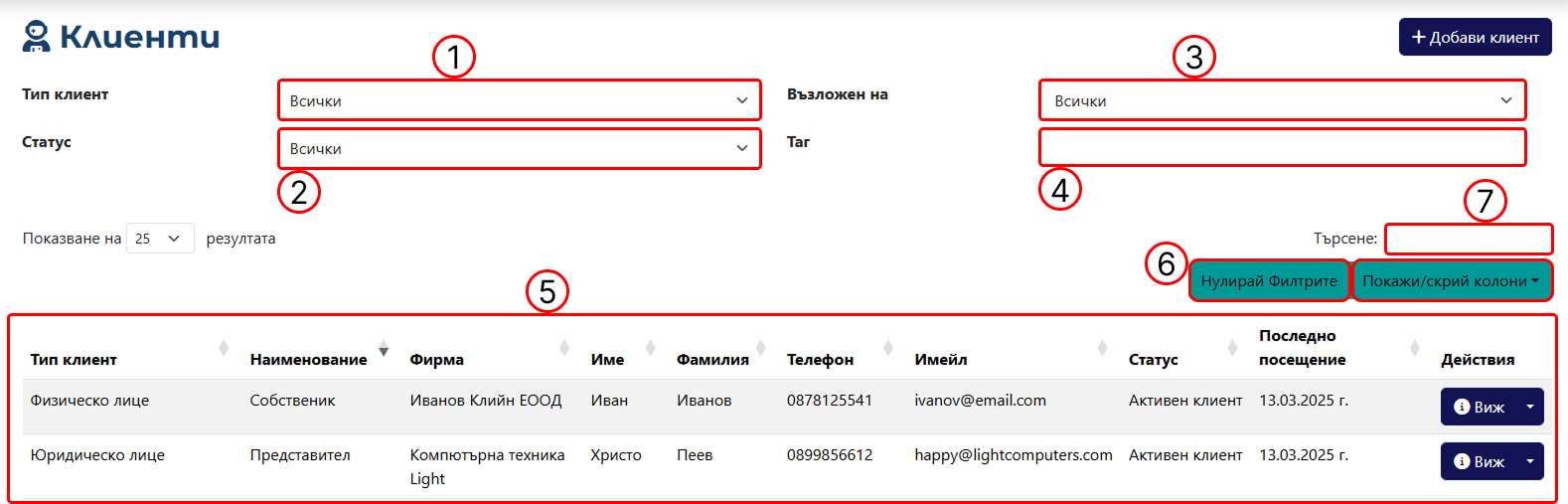Click the Нулирай Филтрите button
1568x504 pixels.
1269,280
